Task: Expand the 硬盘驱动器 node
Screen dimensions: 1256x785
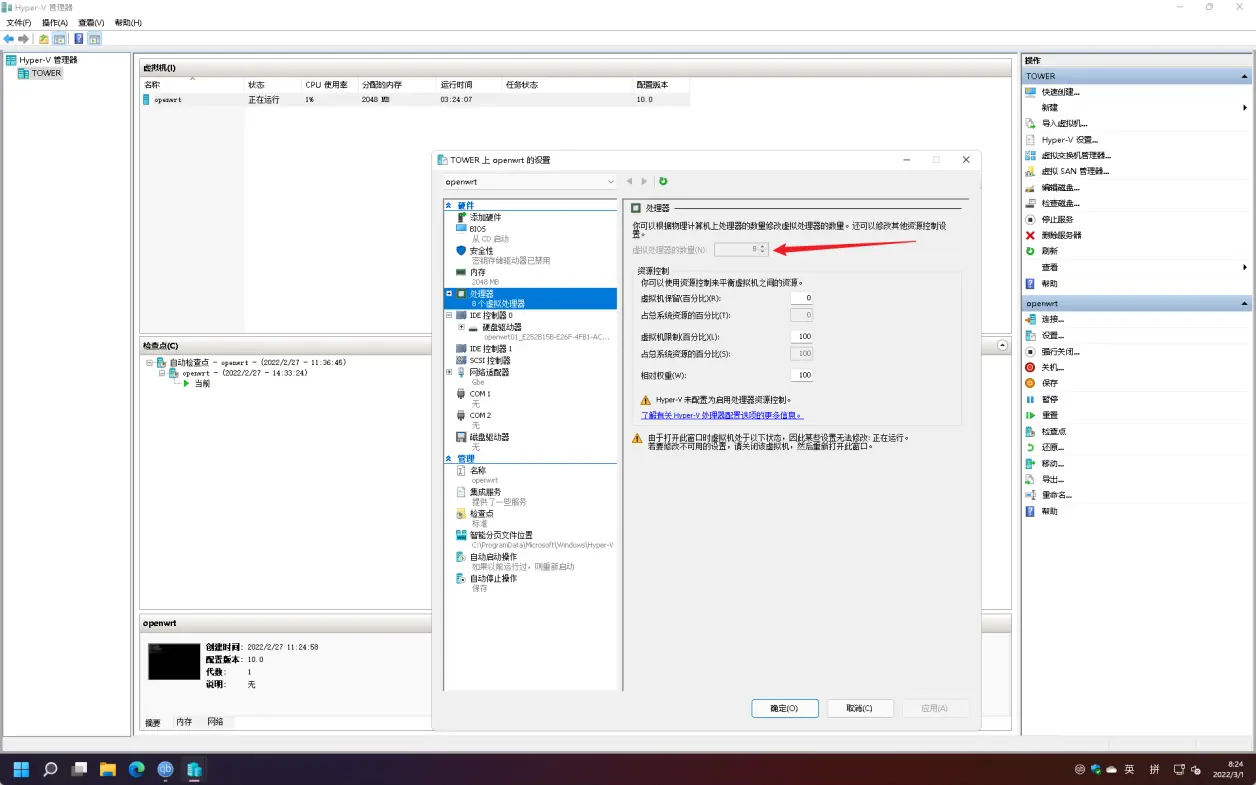Action: [x=461, y=327]
